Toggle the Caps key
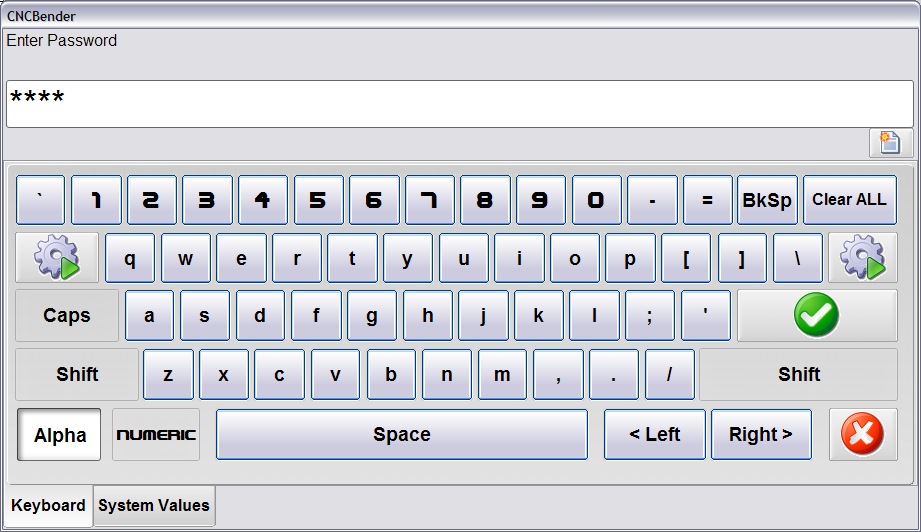 (x=67, y=316)
